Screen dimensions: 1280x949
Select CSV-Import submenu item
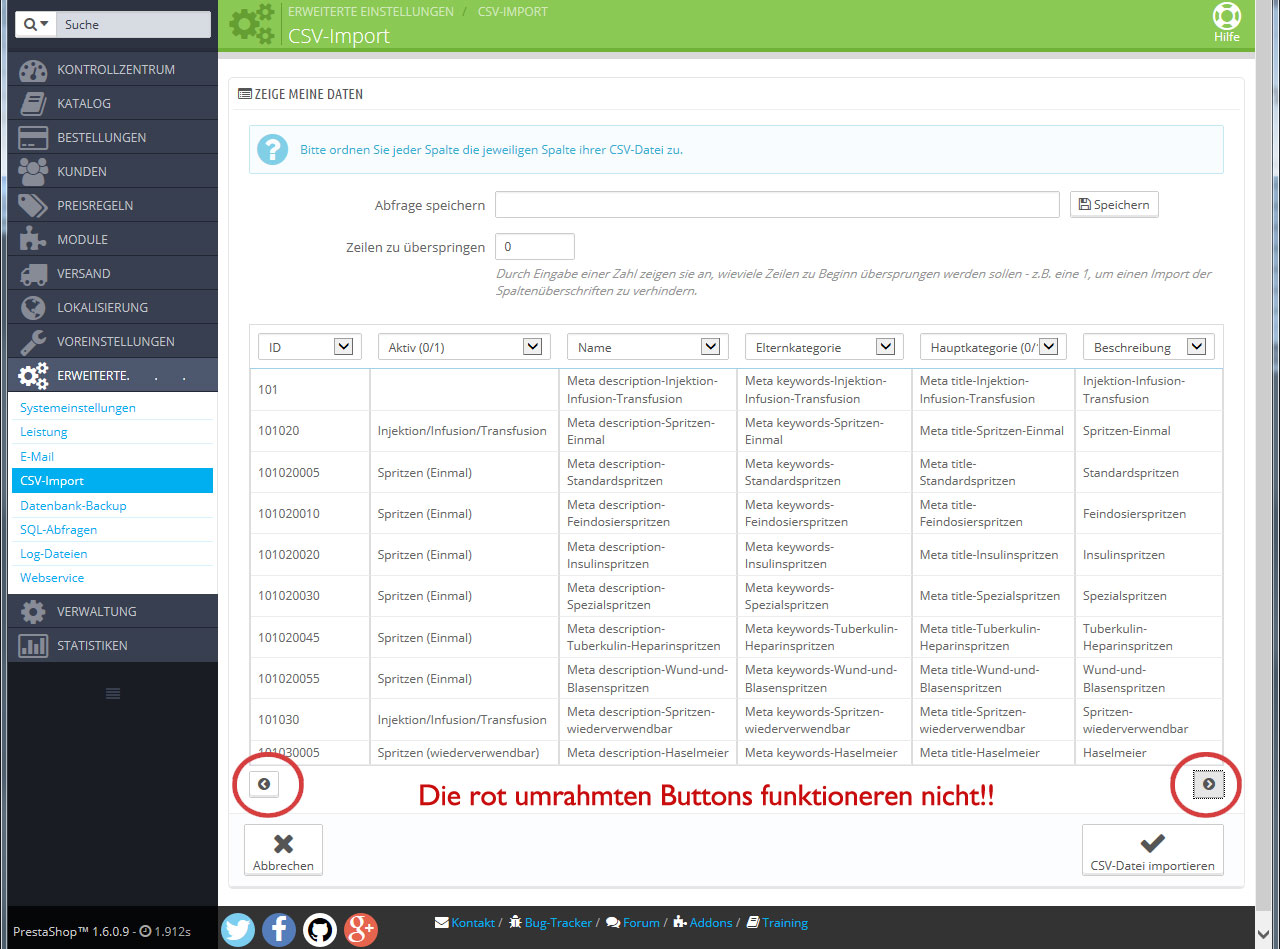click(x=113, y=481)
